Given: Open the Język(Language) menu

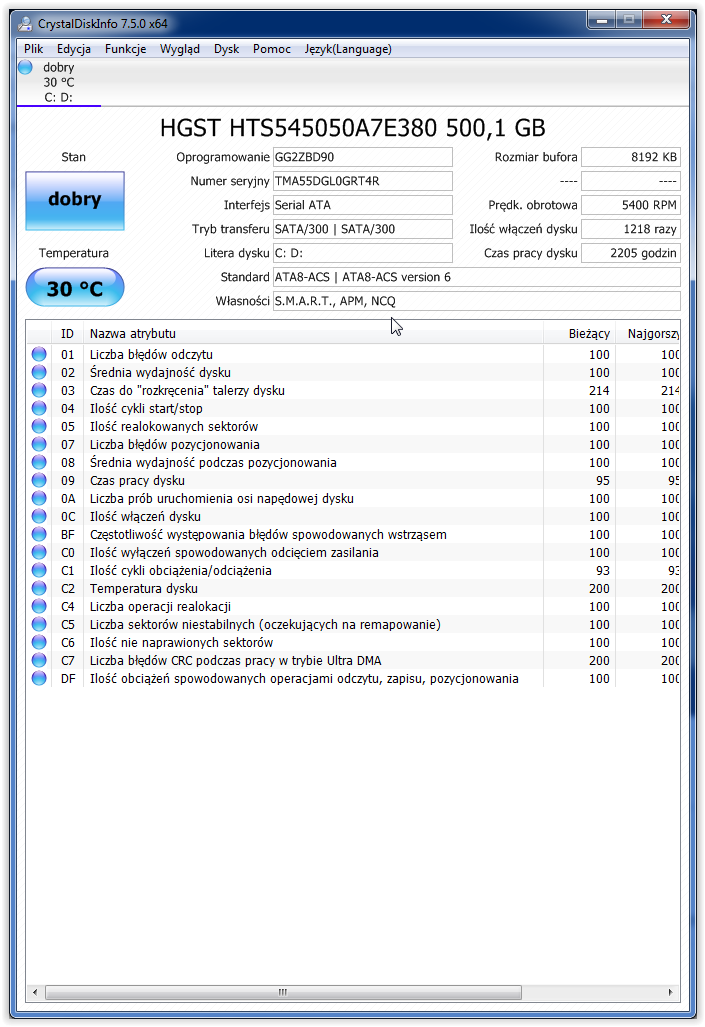Looking at the screenshot, I should pos(348,49).
